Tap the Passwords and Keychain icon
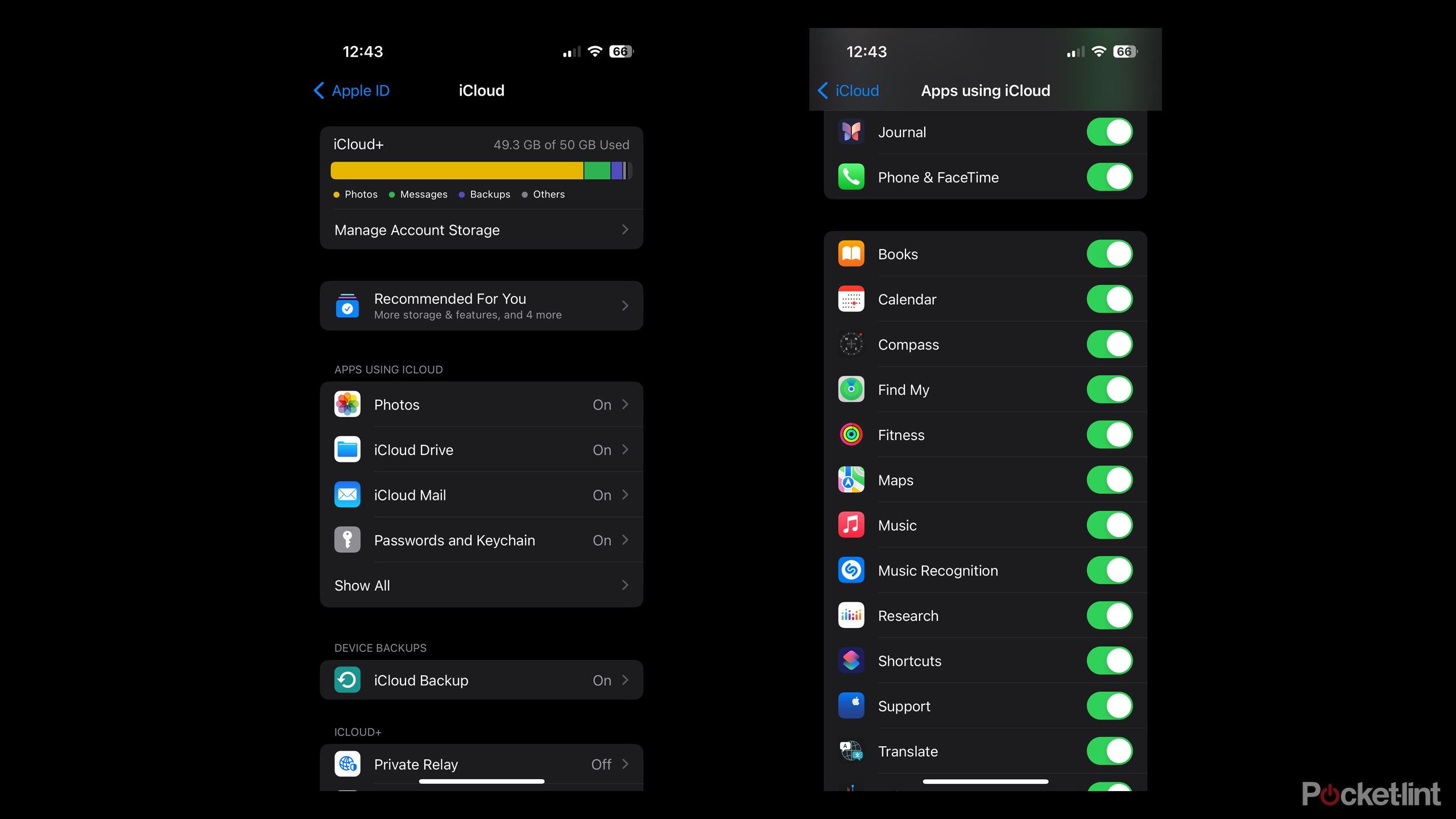This screenshot has width=1456, height=819. coord(346,540)
